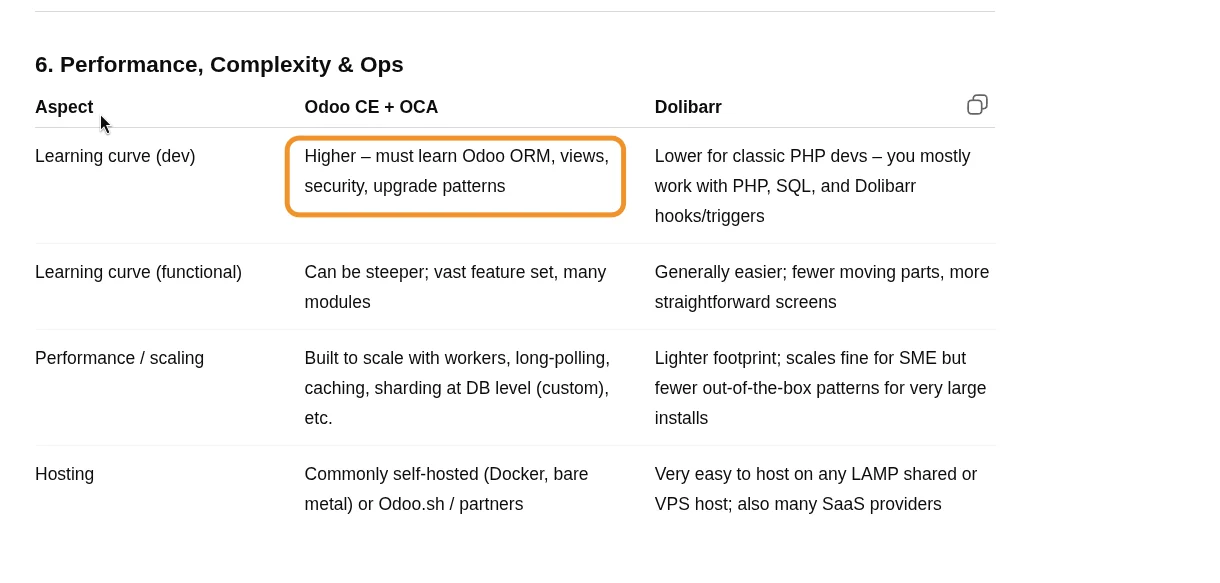Click the copy table icon
The image size is (1220, 583).
point(977,105)
